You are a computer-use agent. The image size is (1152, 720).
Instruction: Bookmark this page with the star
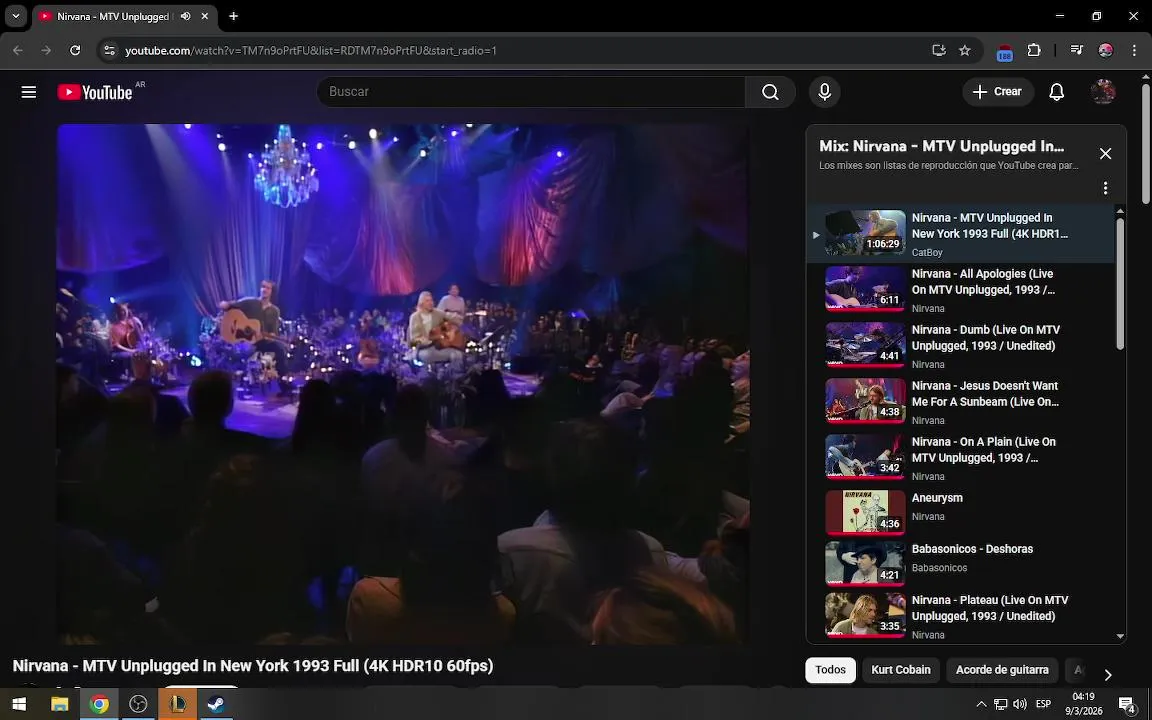coord(965,50)
